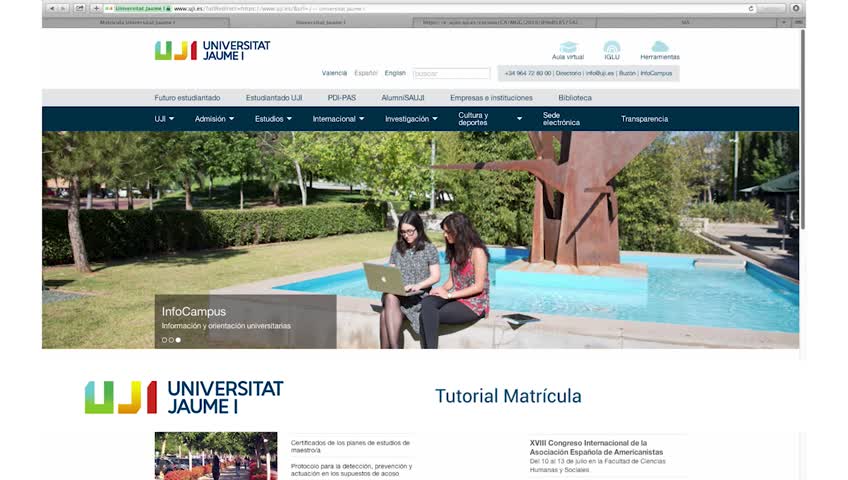
Task: Click the large UJI Universitat Jaume I overlay logo
Action: (x=184, y=397)
